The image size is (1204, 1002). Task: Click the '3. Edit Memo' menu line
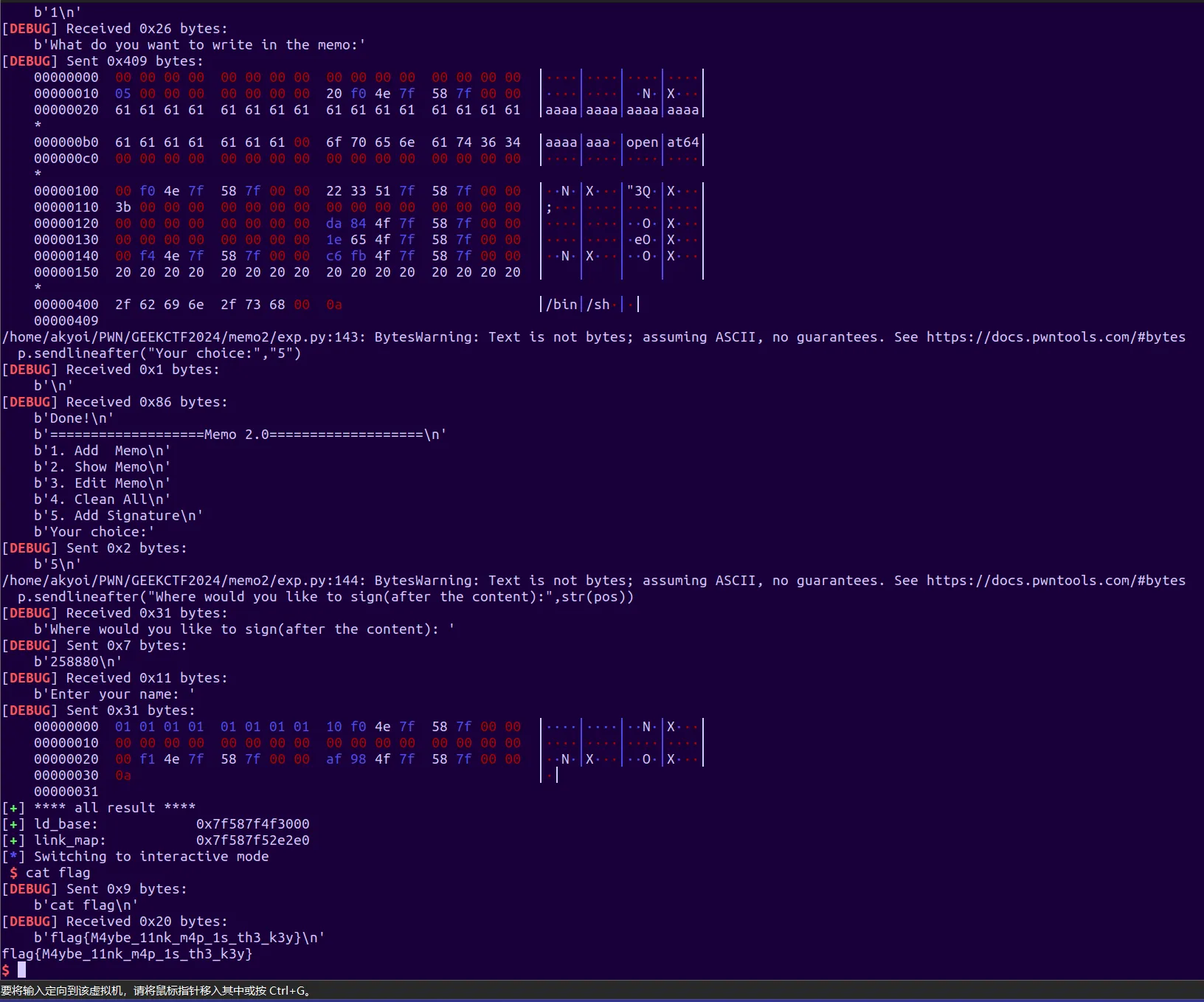[103, 483]
